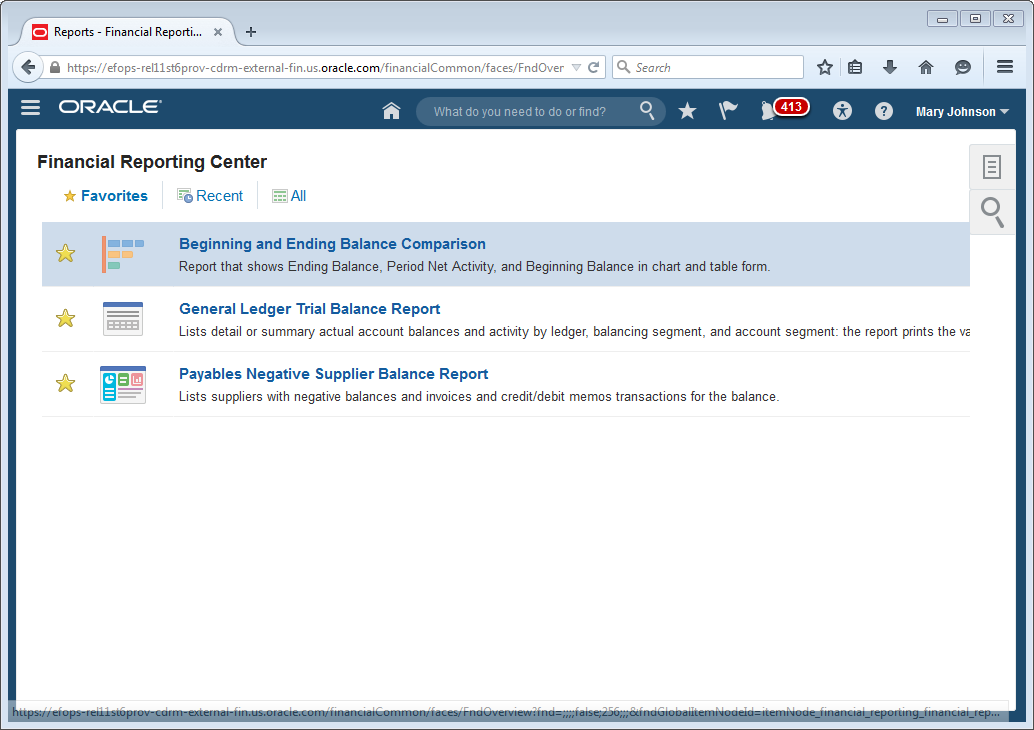Viewport: 1034px width, 730px height.
Task: Click the Oracle logo
Action: tap(110, 107)
